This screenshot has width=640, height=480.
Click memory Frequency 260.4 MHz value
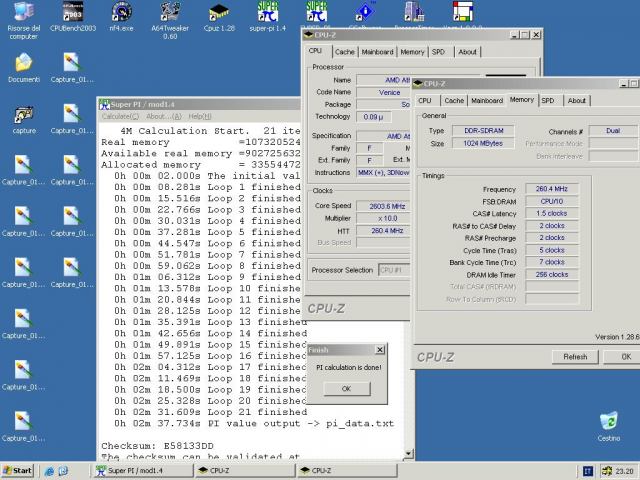click(552, 189)
